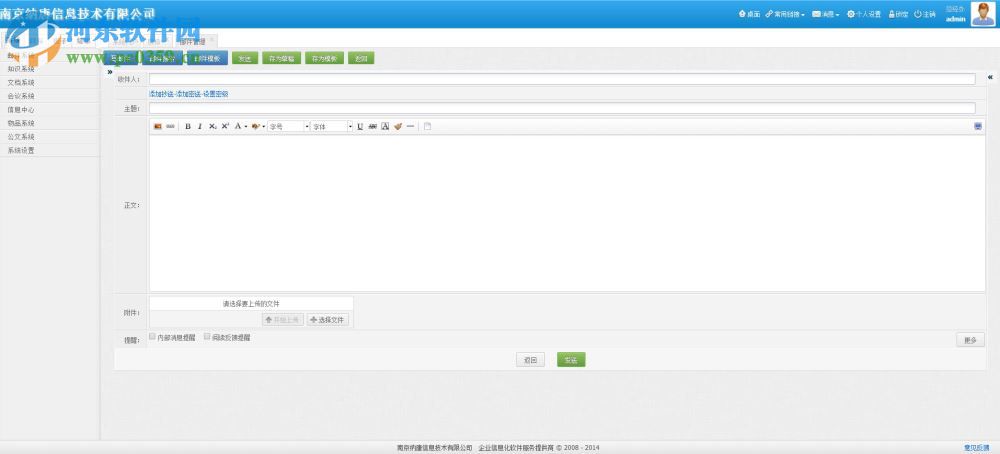Toggle italic formatting in editor

click(x=200, y=127)
